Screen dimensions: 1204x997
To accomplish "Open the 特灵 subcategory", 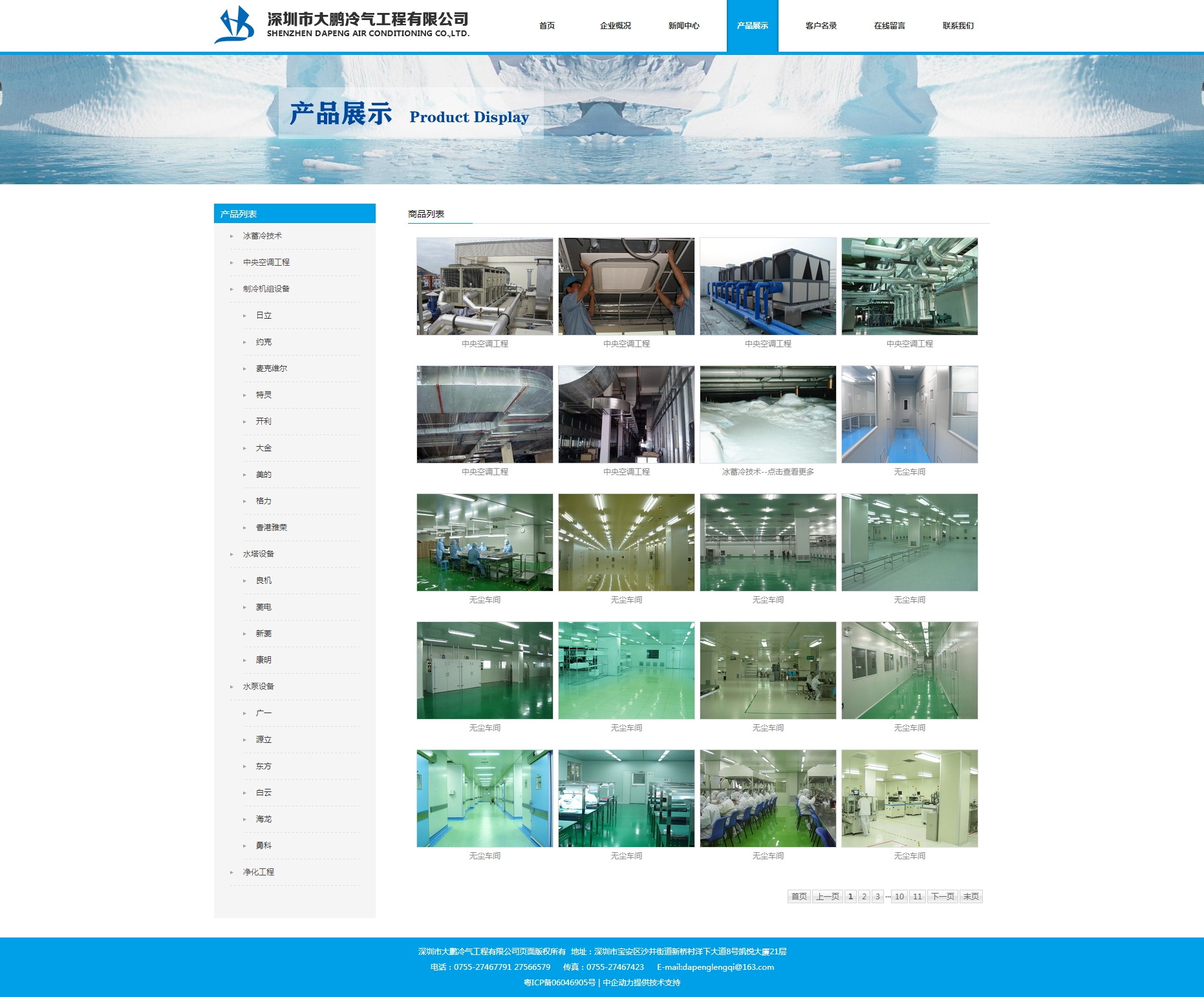I will [x=264, y=395].
